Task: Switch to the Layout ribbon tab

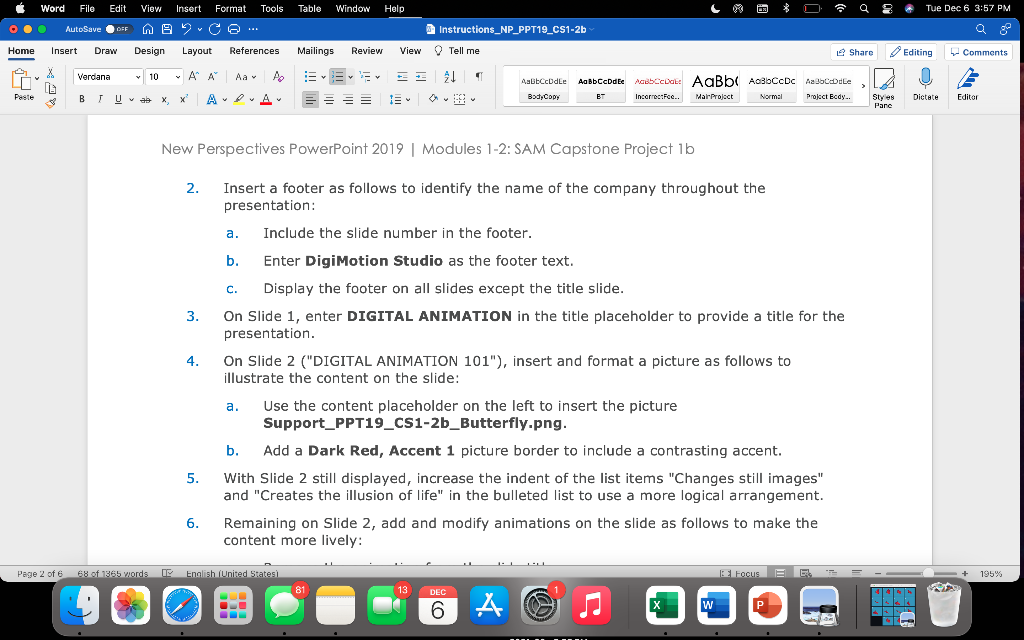Action: pos(197,51)
